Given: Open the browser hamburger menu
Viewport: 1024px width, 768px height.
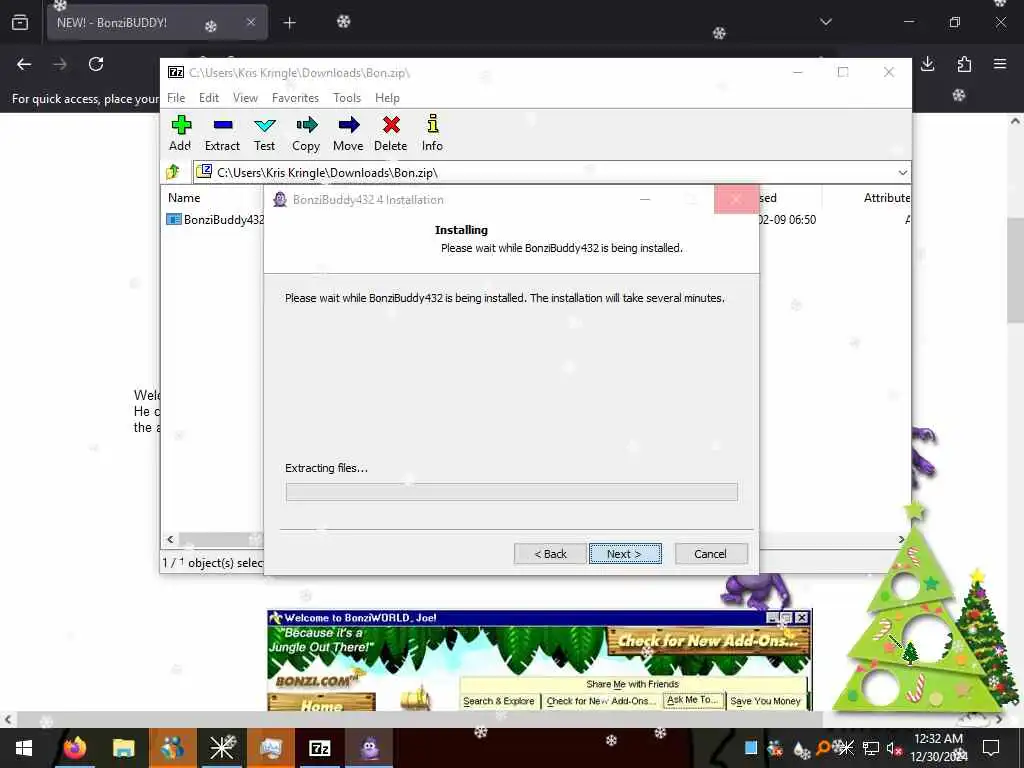Looking at the screenshot, I should point(1000,64).
